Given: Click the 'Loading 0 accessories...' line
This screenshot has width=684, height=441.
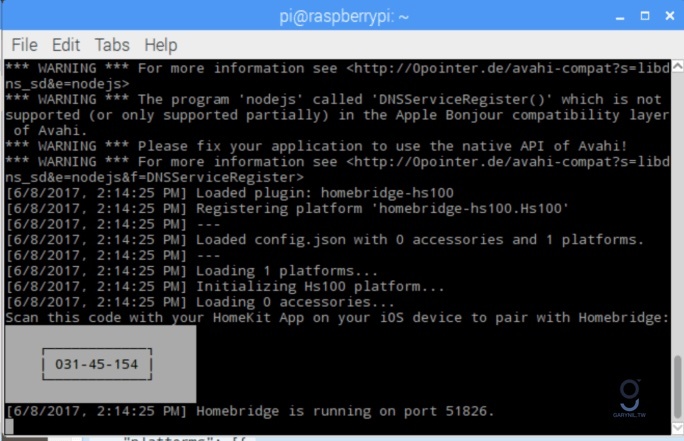Looking at the screenshot, I should coord(200,302).
